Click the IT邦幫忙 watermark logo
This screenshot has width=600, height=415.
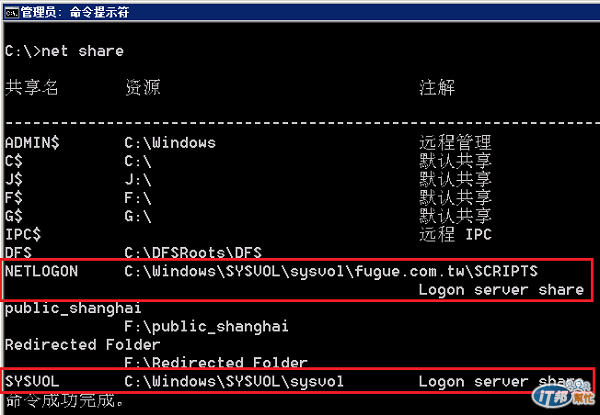(562, 392)
